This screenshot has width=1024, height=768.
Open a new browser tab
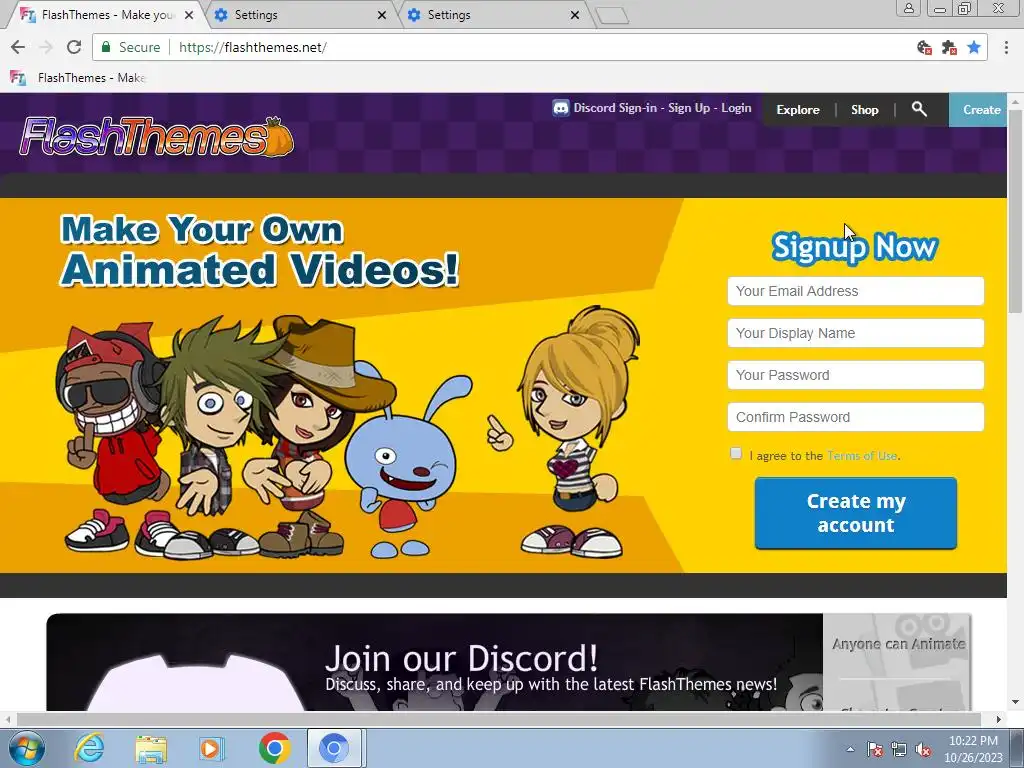click(x=612, y=15)
